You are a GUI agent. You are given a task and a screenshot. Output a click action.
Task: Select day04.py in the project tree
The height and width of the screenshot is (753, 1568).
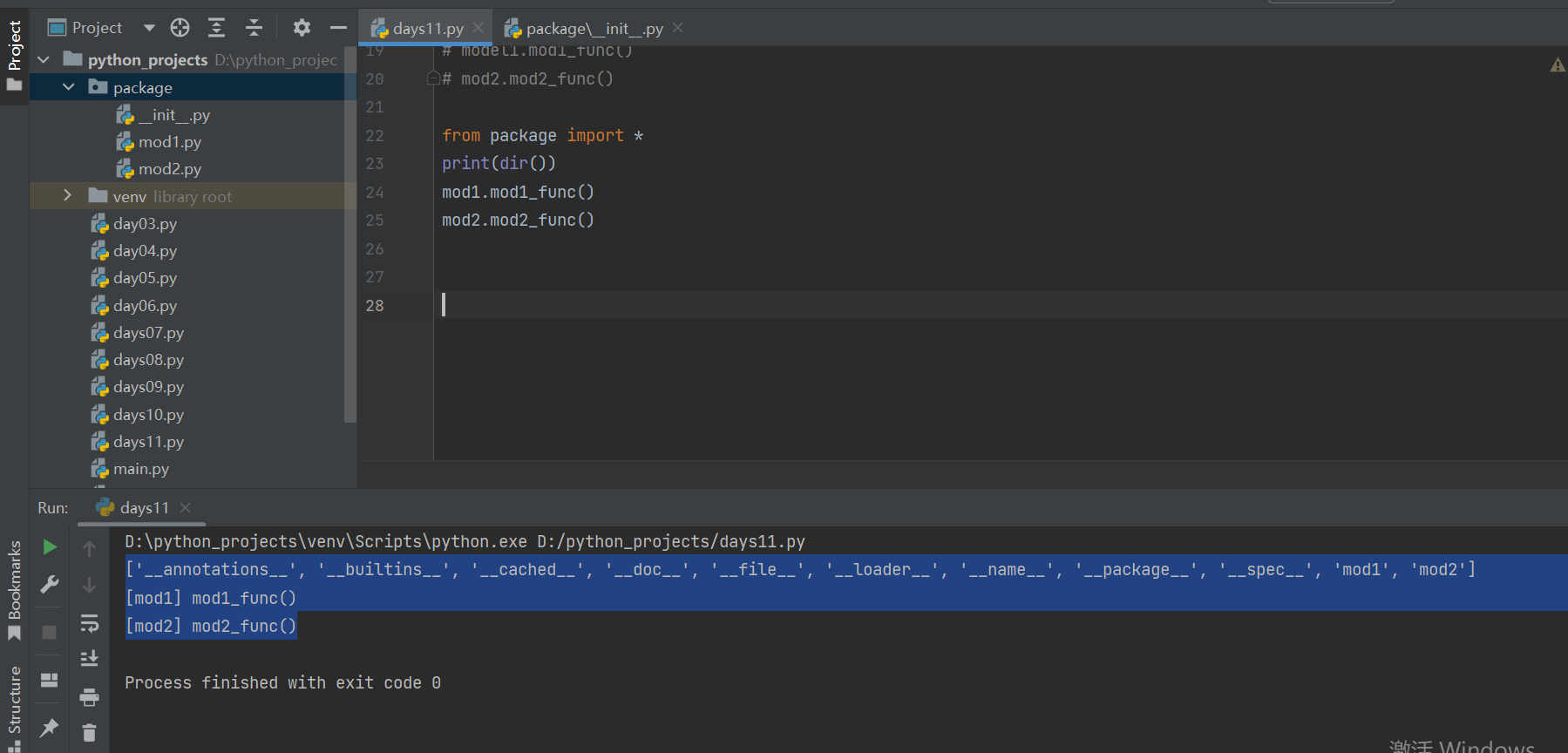tap(134, 251)
